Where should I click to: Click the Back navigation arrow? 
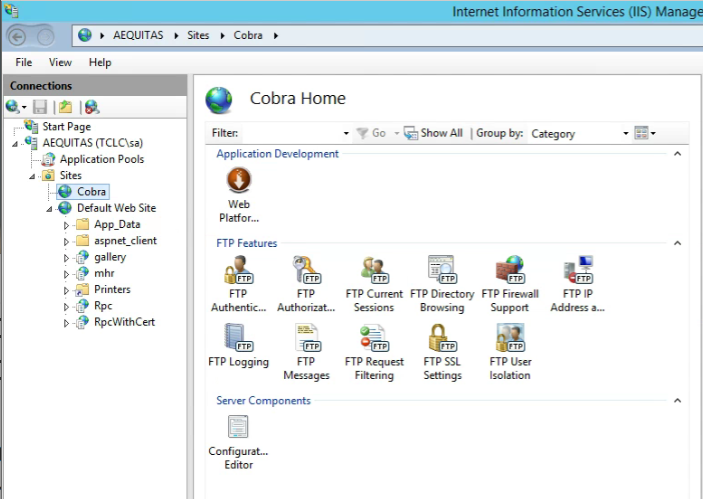17,36
